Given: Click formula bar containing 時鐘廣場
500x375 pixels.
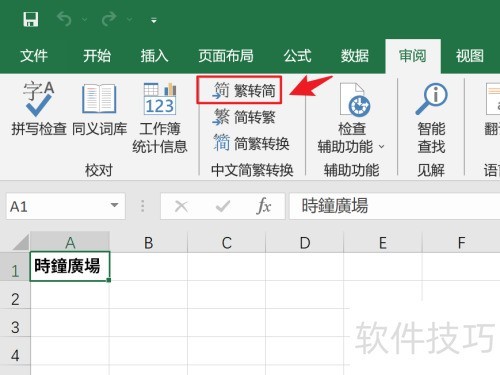Looking at the screenshot, I should [395, 206].
